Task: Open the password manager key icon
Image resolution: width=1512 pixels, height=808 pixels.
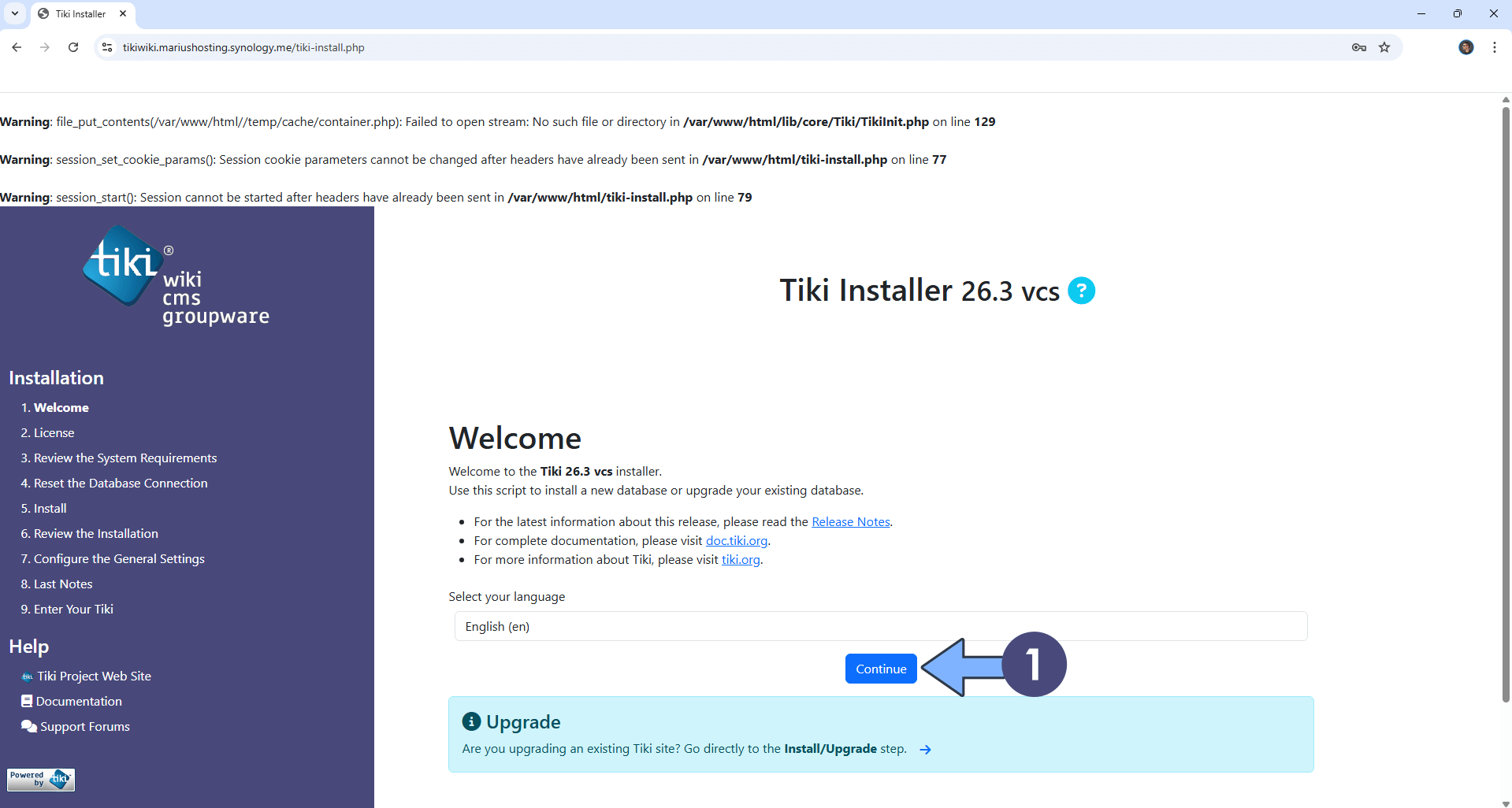Action: tap(1358, 47)
